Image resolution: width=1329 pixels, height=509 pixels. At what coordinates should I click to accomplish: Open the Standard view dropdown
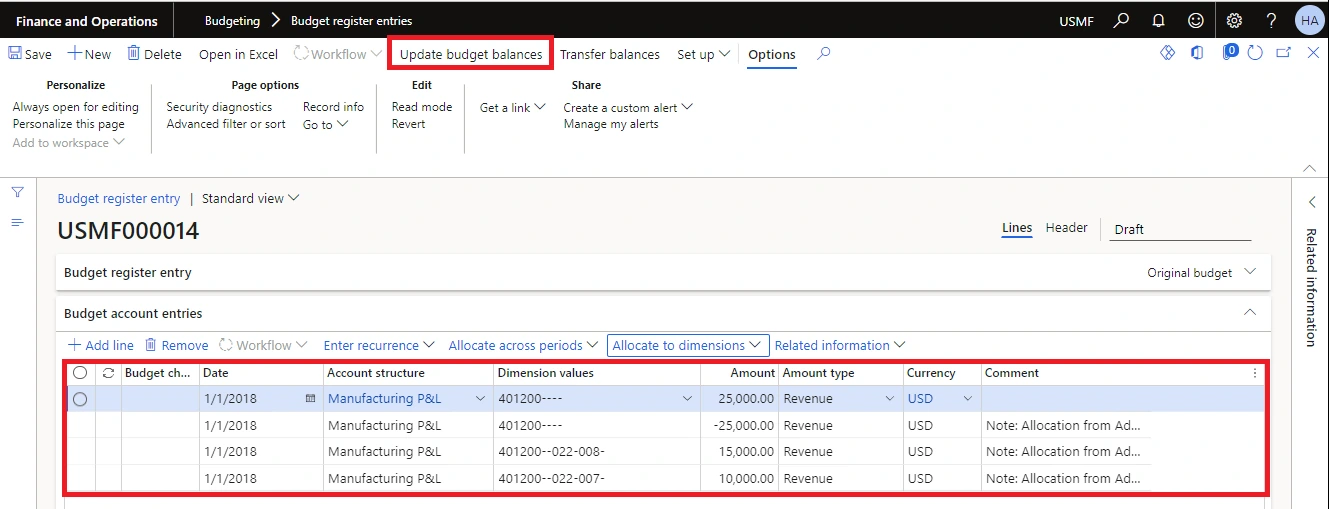(x=251, y=198)
